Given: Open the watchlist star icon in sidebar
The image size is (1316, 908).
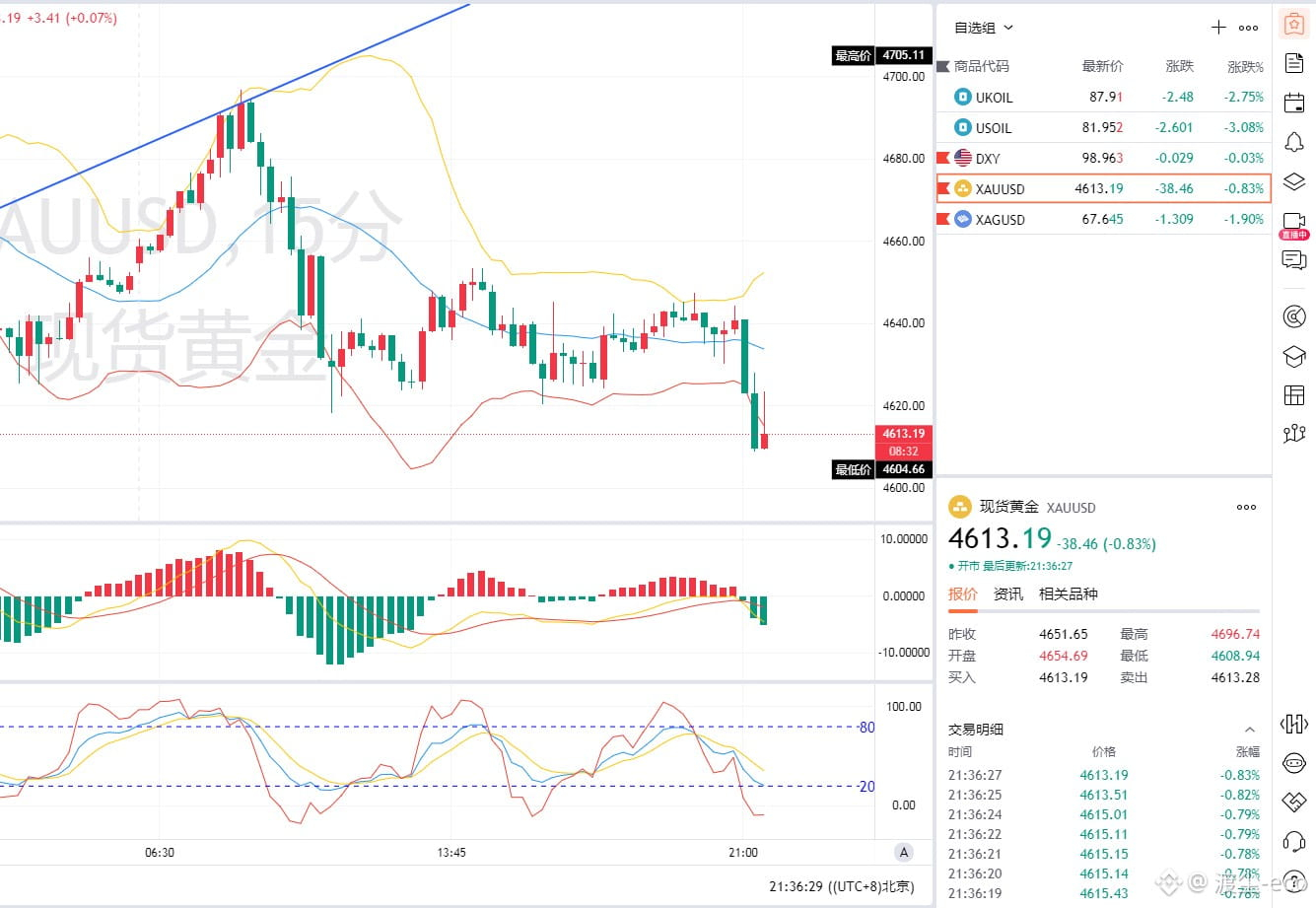Looking at the screenshot, I should coord(1294,24).
